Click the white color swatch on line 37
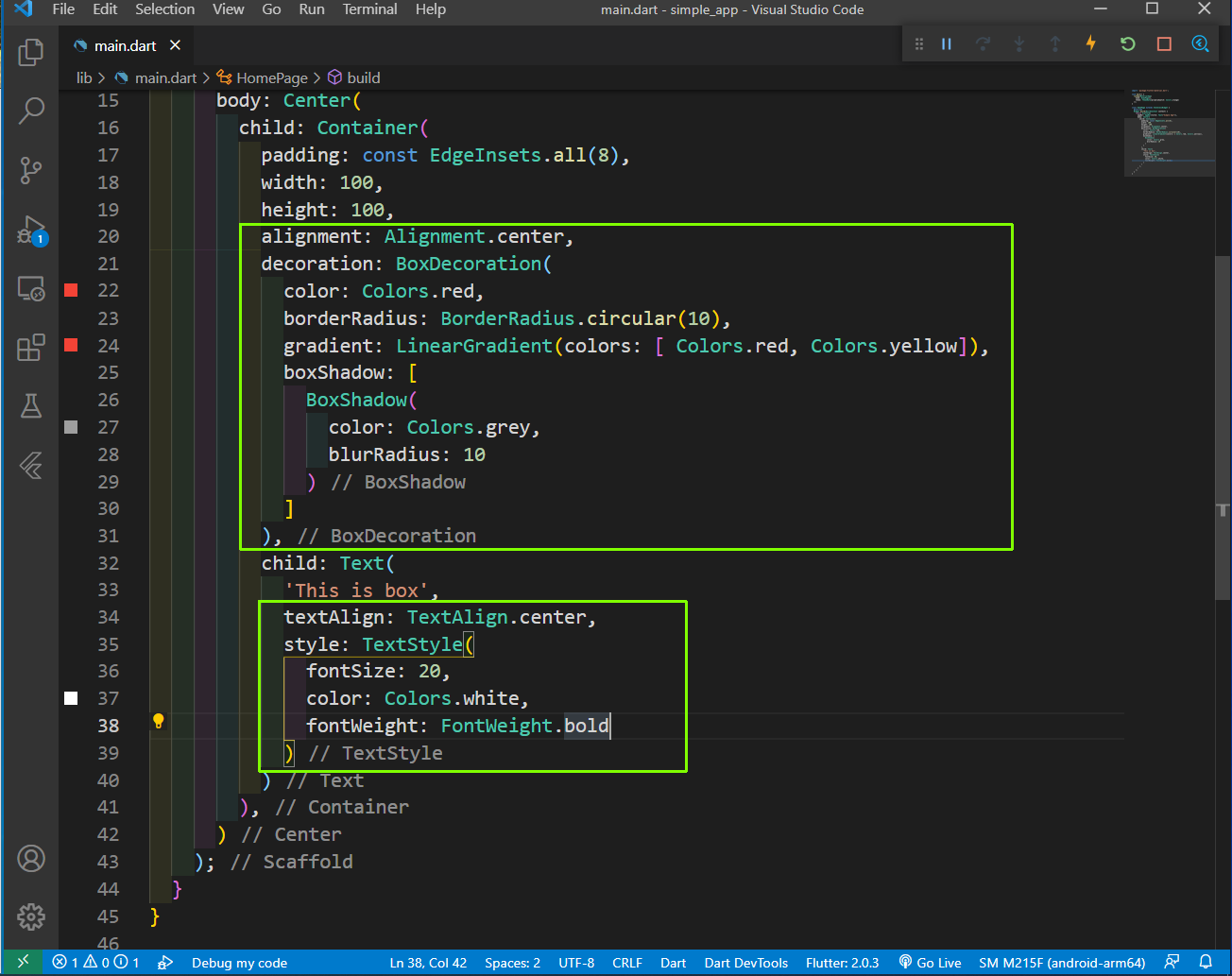This screenshot has width=1232, height=976. coord(71,698)
